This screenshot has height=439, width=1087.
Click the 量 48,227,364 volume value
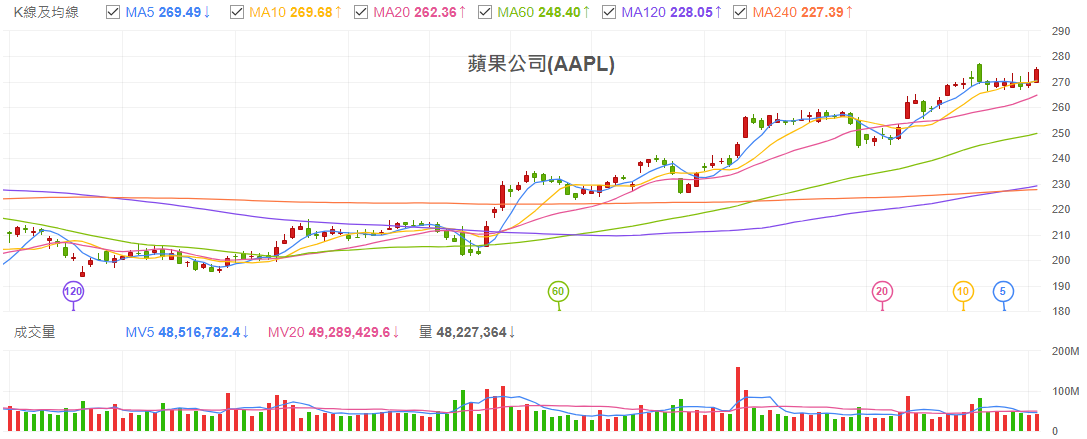(467, 332)
